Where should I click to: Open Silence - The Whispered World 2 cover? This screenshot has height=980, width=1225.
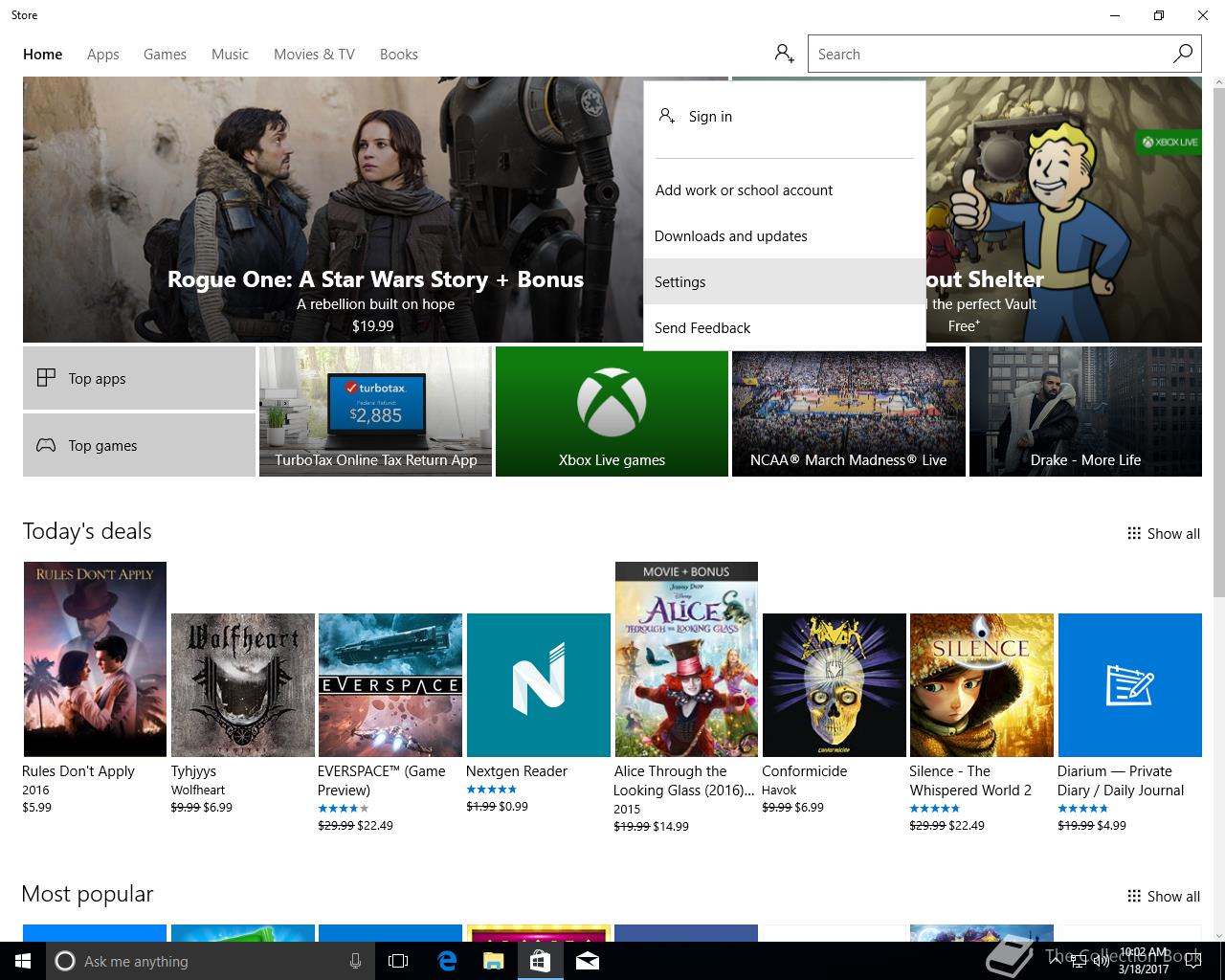(982, 685)
